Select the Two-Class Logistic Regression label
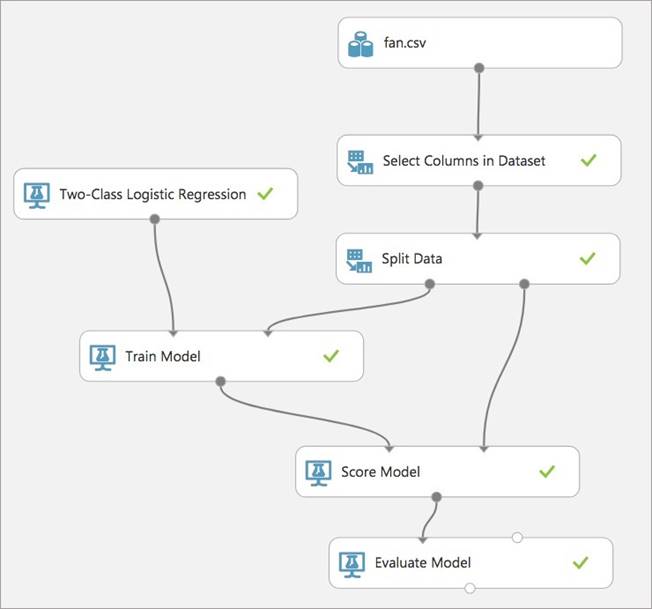 (x=153, y=195)
